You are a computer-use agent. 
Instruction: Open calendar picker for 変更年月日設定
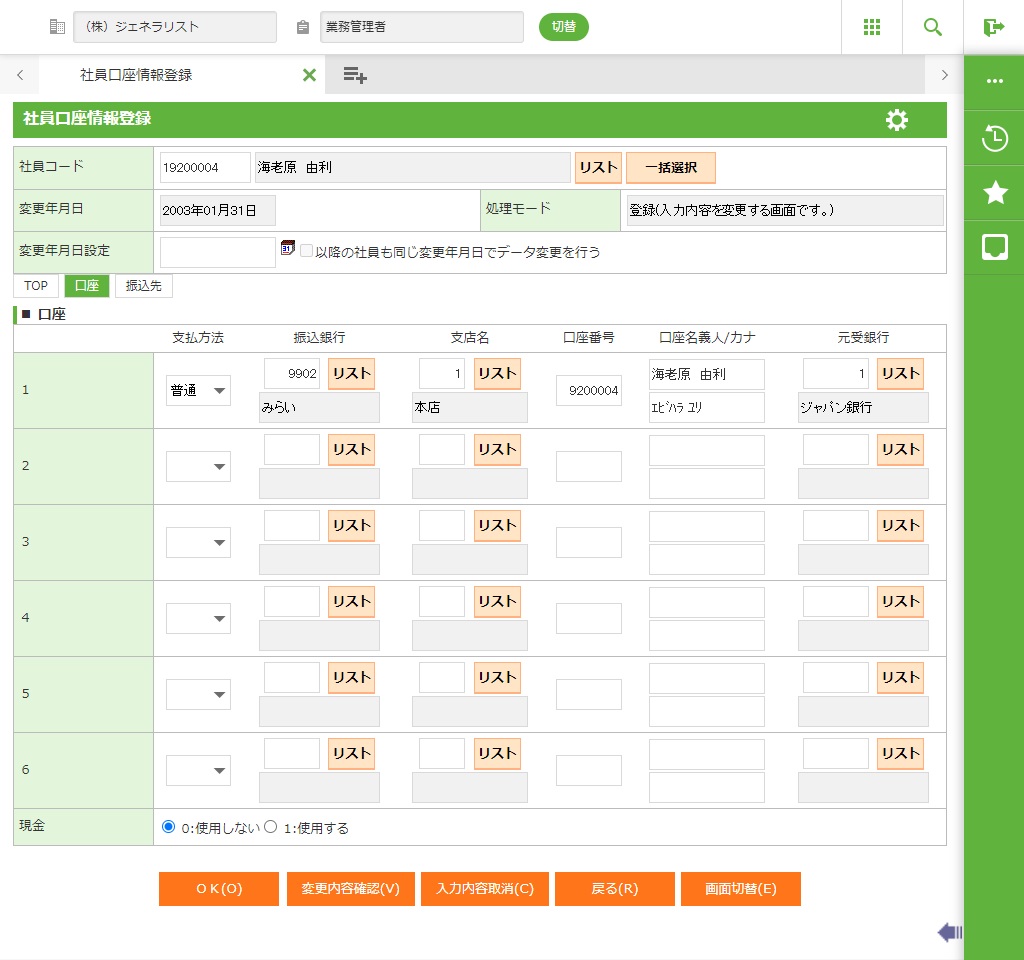288,248
